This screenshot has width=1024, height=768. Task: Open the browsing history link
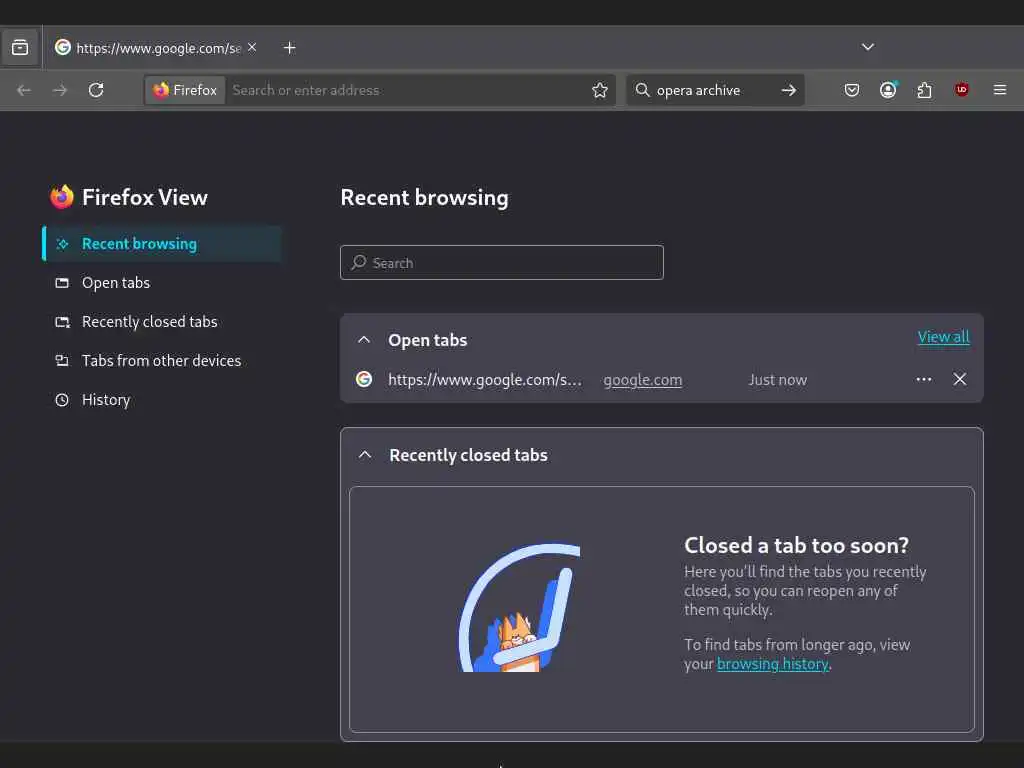[x=773, y=664]
